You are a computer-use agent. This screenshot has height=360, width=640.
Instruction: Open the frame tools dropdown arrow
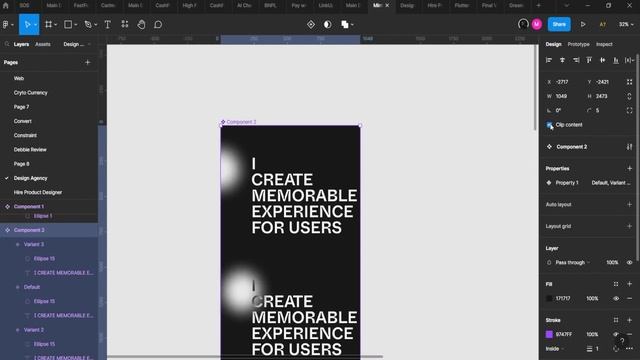coord(56,25)
